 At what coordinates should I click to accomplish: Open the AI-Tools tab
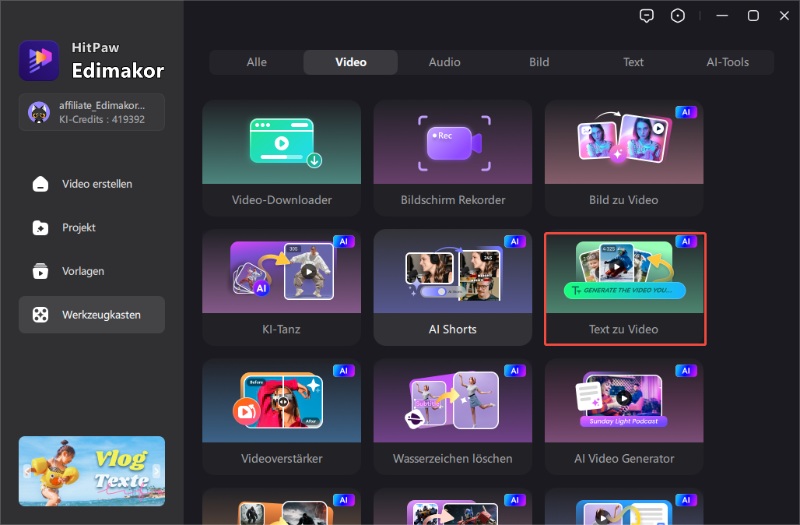[727, 62]
